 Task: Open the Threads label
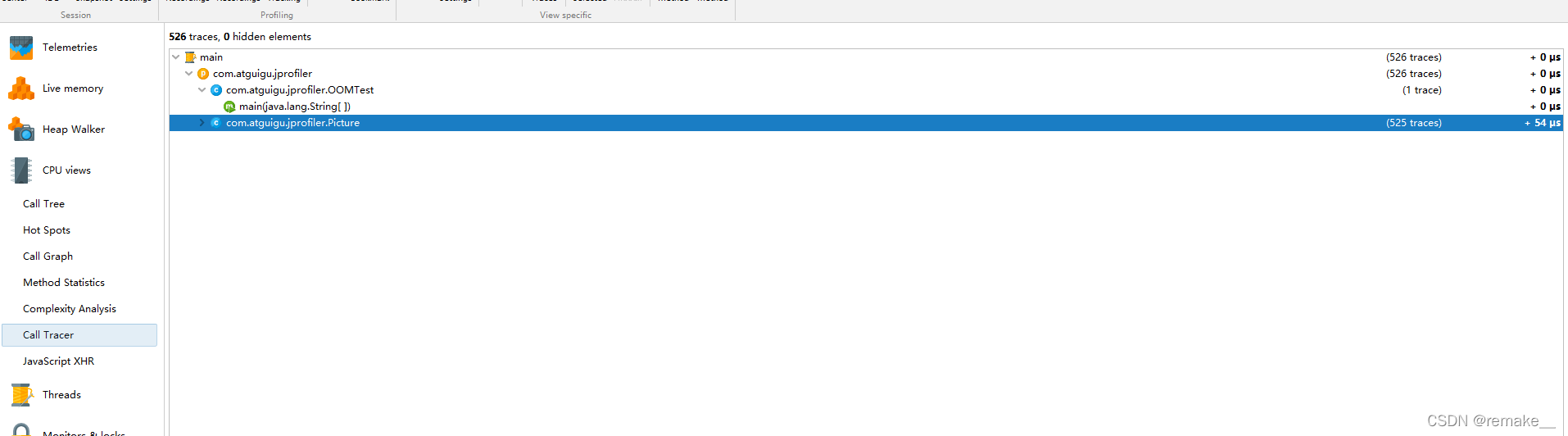pos(61,395)
